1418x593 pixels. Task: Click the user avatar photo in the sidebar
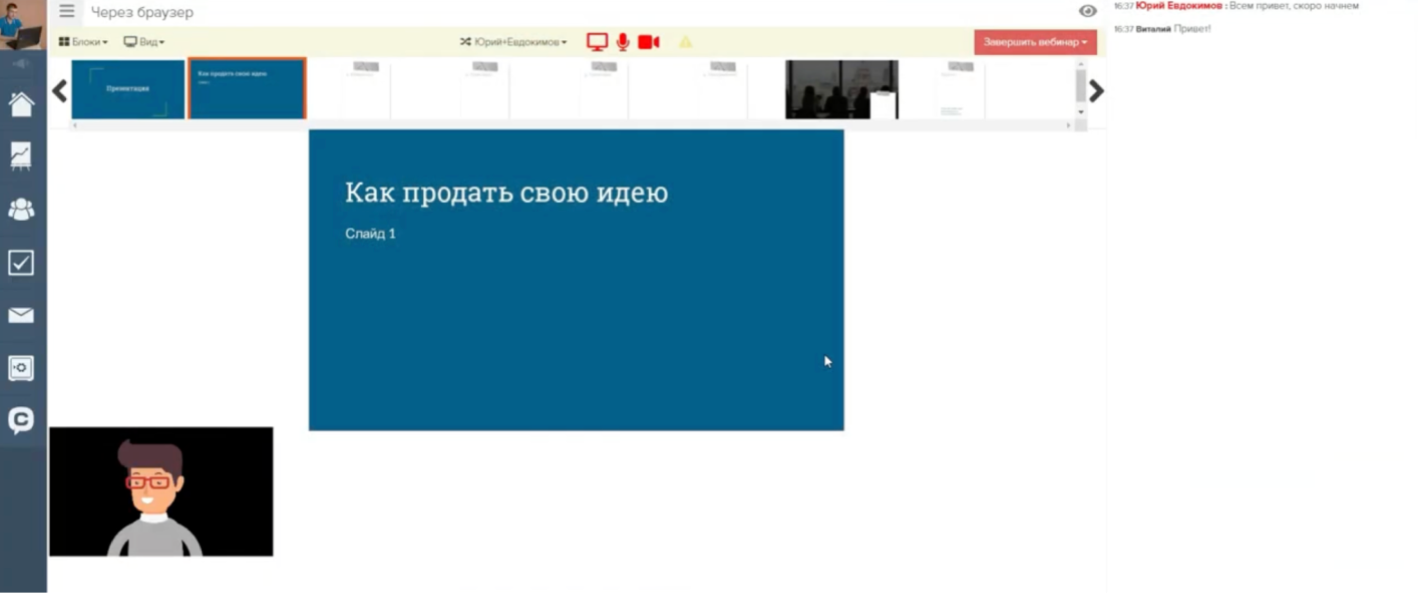[22, 25]
